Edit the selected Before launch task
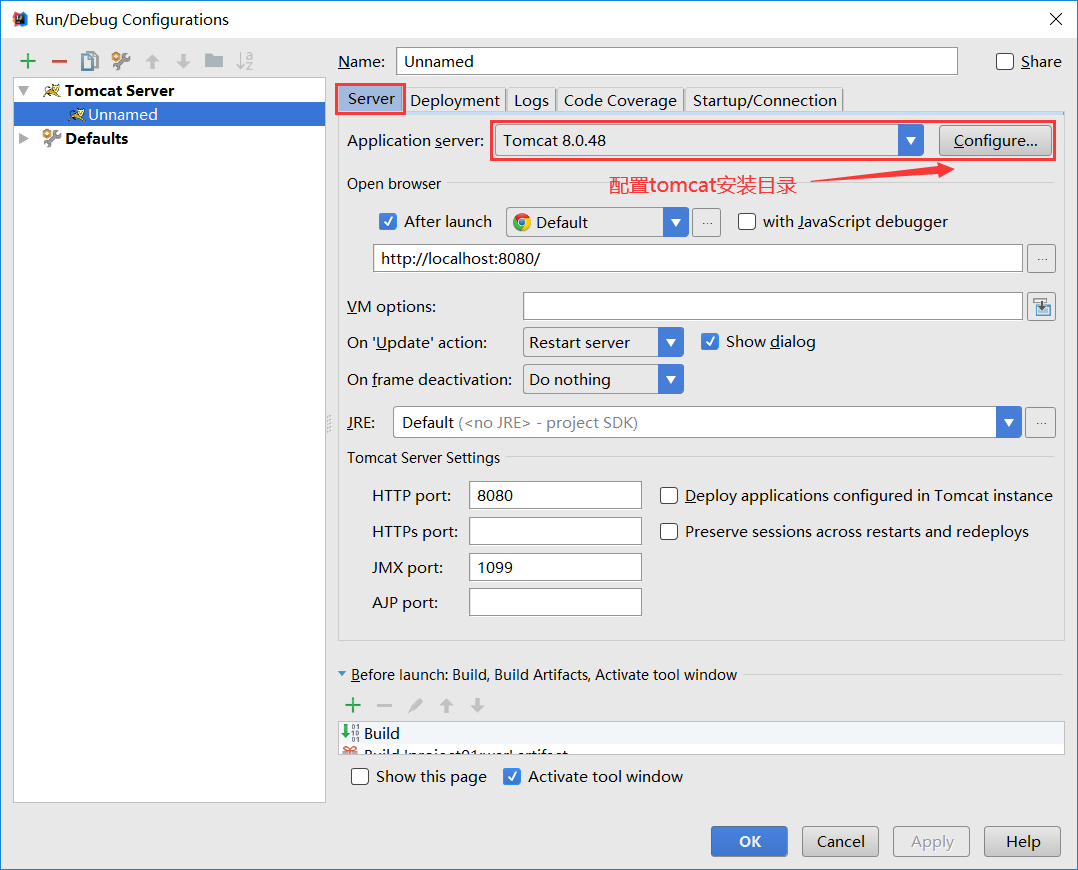Viewport: 1078px width, 870px height. point(415,705)
